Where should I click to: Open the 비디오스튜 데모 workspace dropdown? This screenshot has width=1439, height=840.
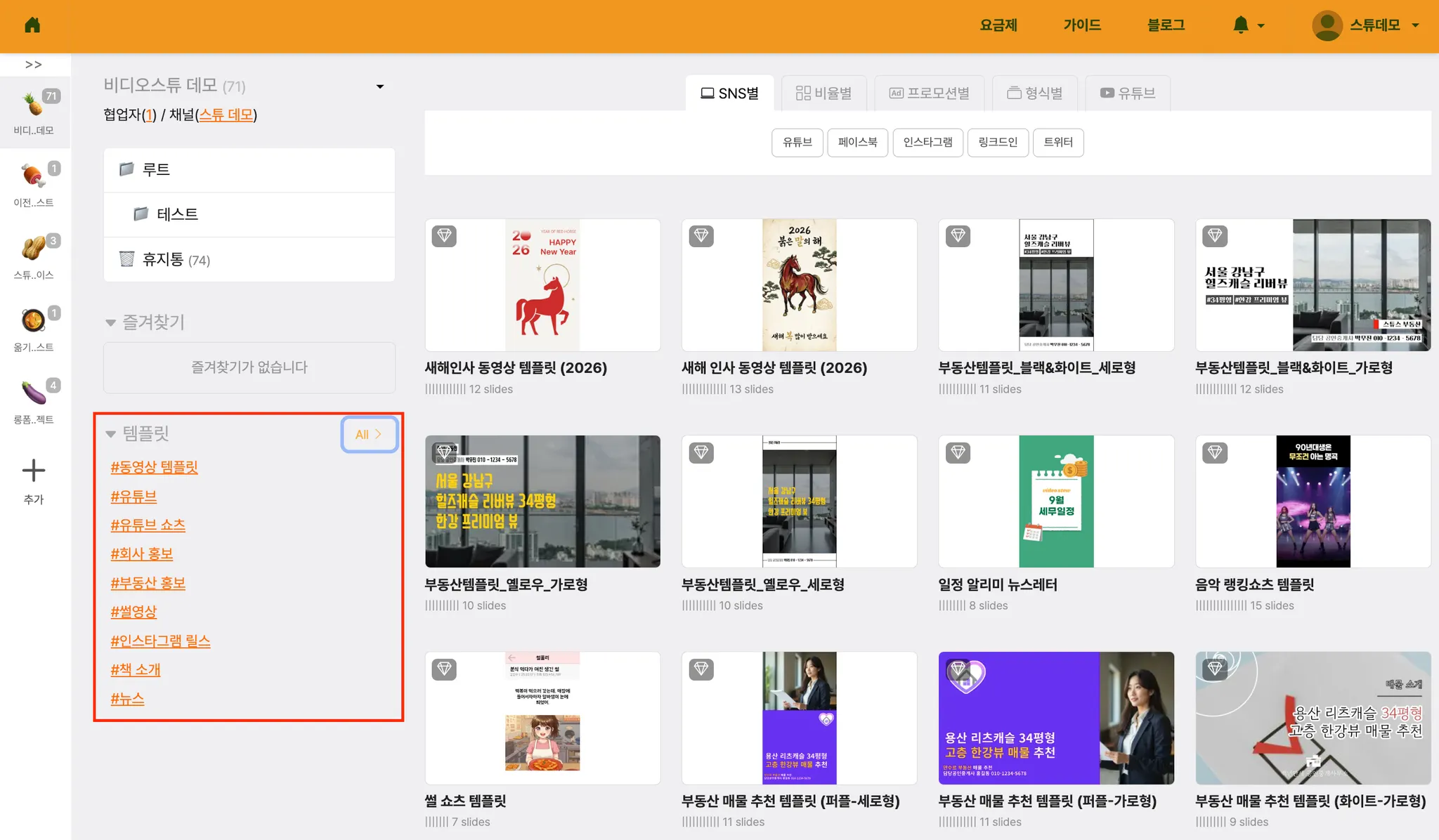[380, 86]
